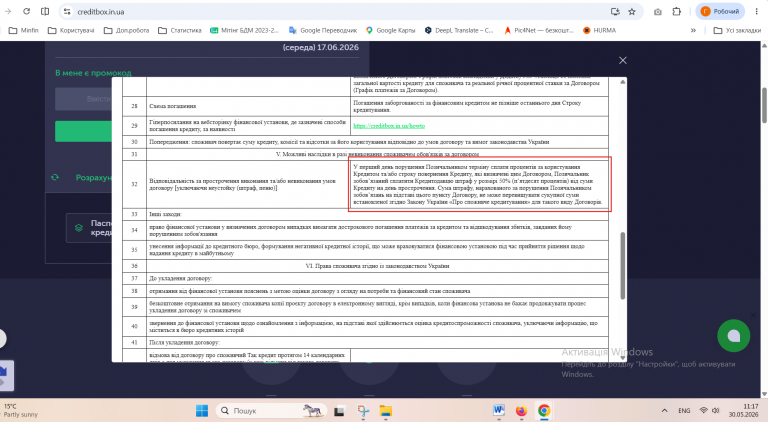768x422 pixels.
Task: Click the row 28 'Схема погашення' cell
Action: point(248,106)
